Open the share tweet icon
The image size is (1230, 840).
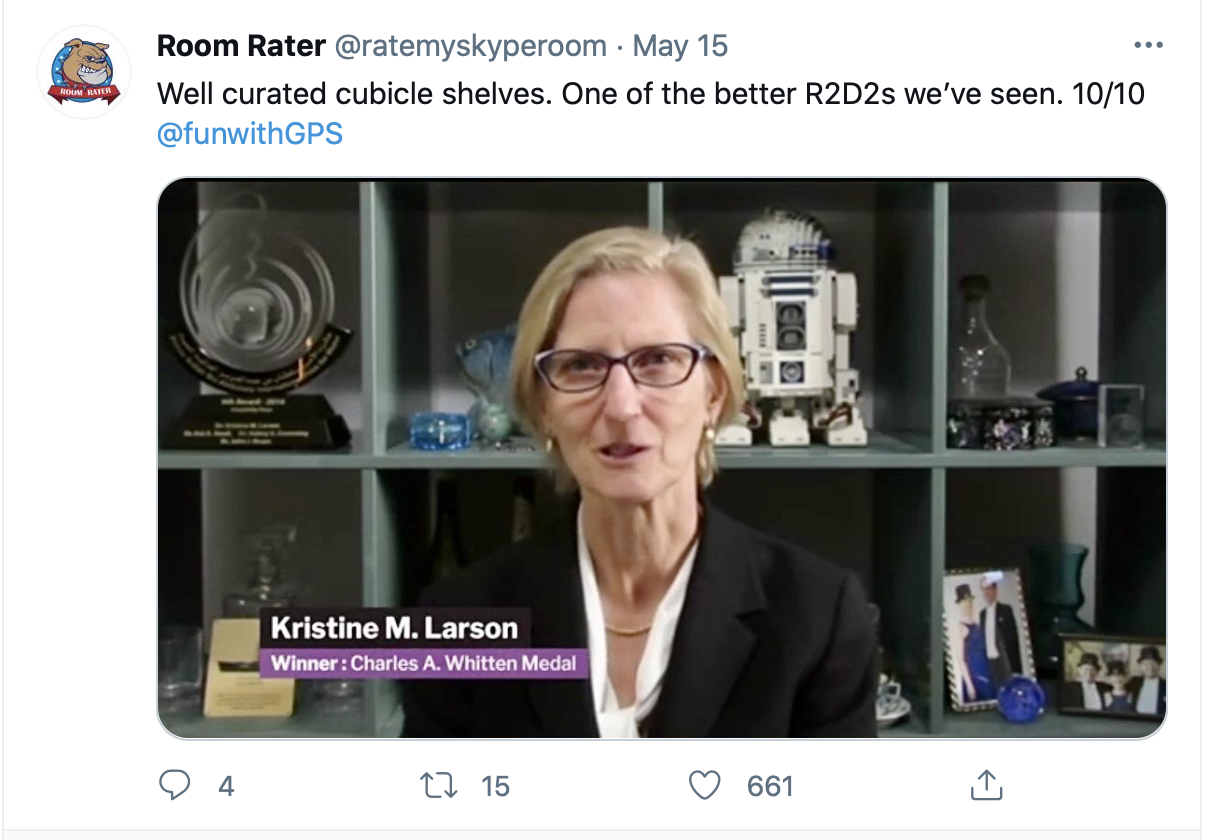coord(985,786)
